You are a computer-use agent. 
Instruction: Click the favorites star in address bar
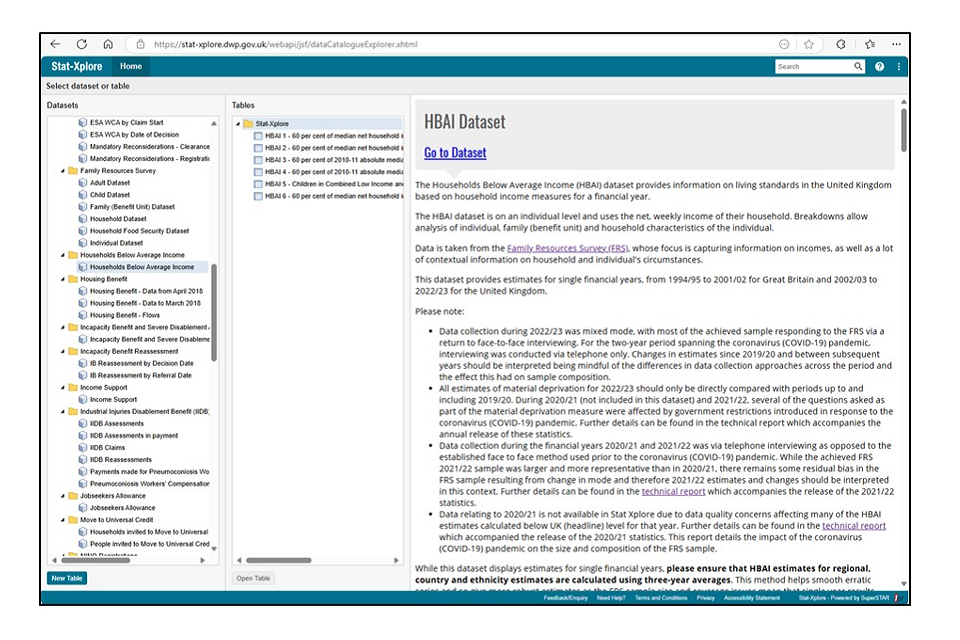coord(808,44)
